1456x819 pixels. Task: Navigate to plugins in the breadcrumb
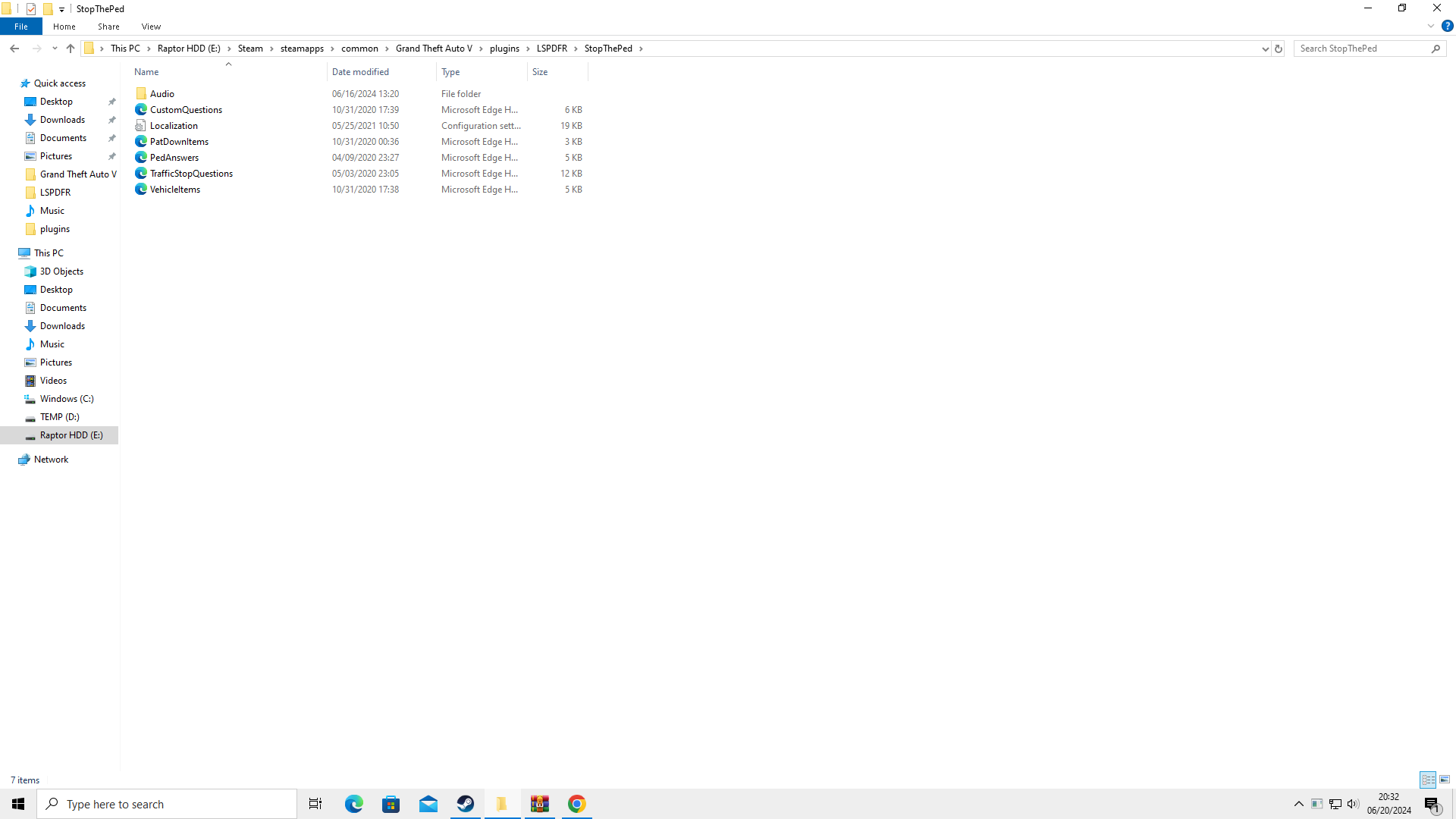pyautogui.click(x=504, y=49)
